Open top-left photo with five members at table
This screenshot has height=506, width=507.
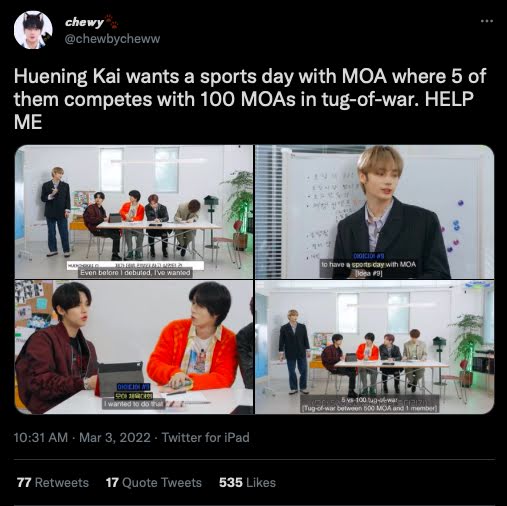click(x=134, y=212)
